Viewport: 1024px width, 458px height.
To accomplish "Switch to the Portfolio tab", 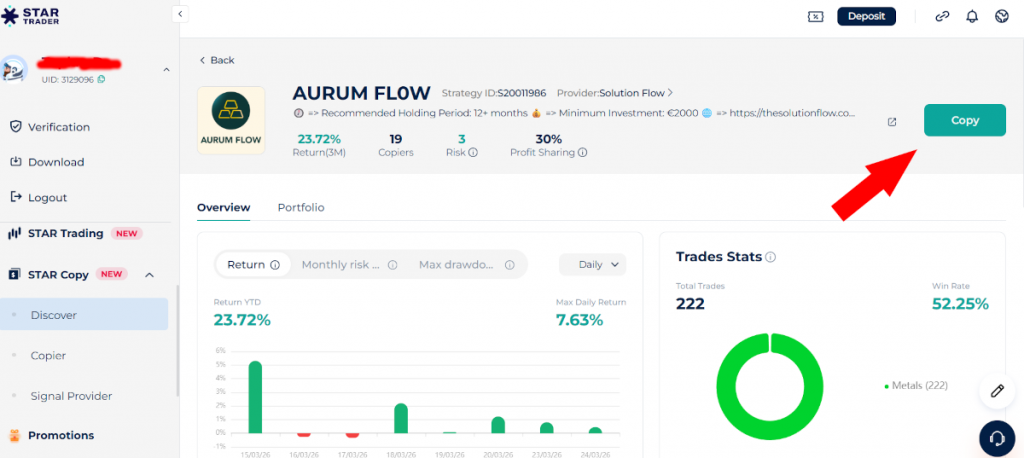I will [x=301, y=208].
